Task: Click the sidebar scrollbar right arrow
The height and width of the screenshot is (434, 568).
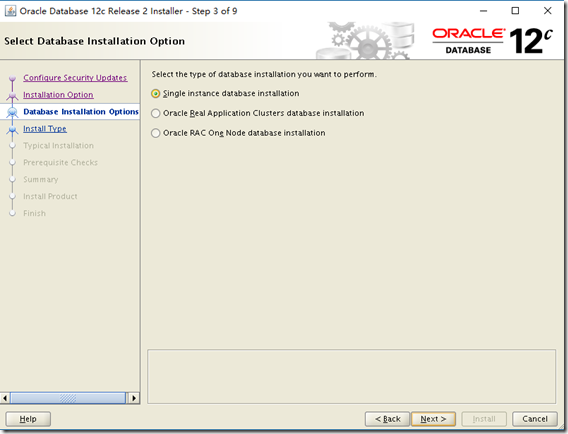Action: click(134, 398)
